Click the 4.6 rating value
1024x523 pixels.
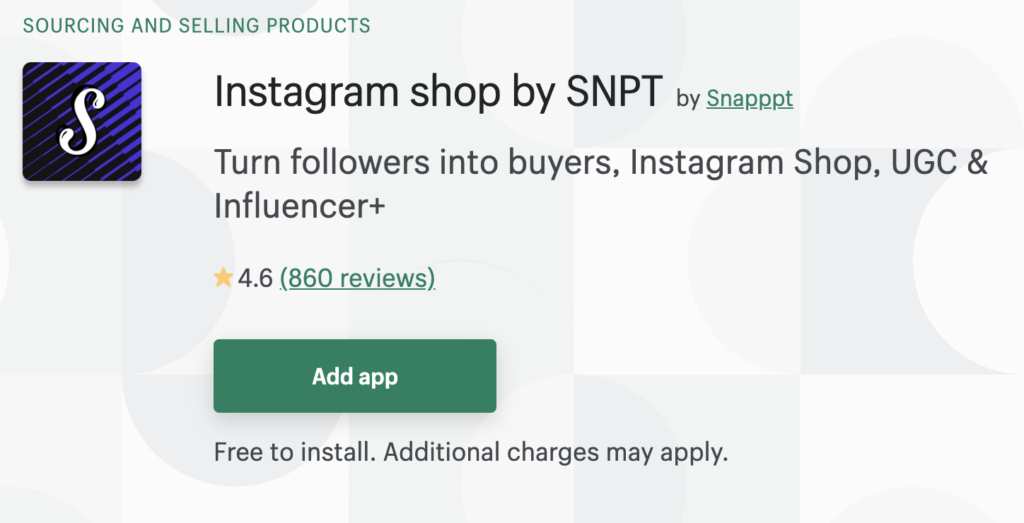pos(256,278)
